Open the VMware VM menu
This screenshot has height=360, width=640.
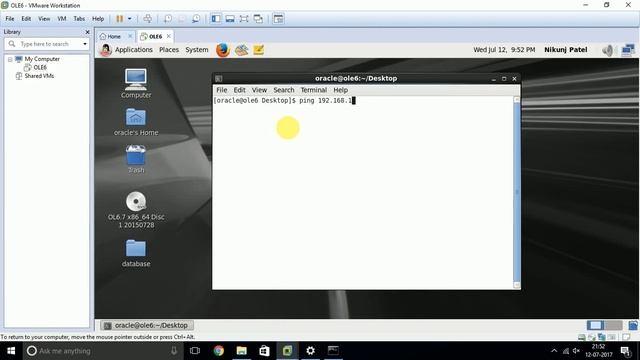(x=62, y=19)
